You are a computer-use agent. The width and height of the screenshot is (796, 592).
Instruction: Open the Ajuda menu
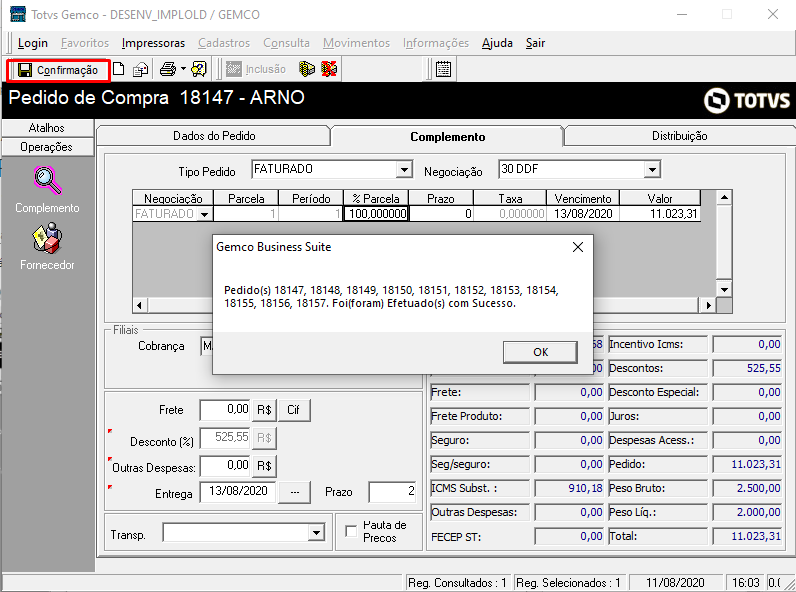pos(497,43)
